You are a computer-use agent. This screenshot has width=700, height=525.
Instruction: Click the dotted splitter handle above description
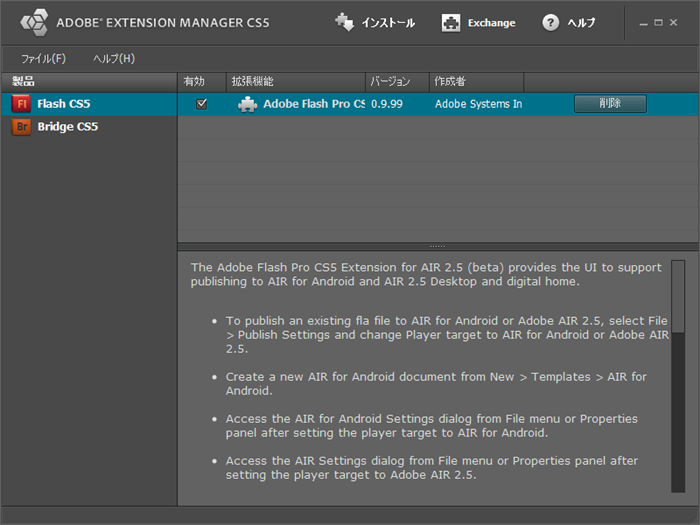(x=438, y=246)
